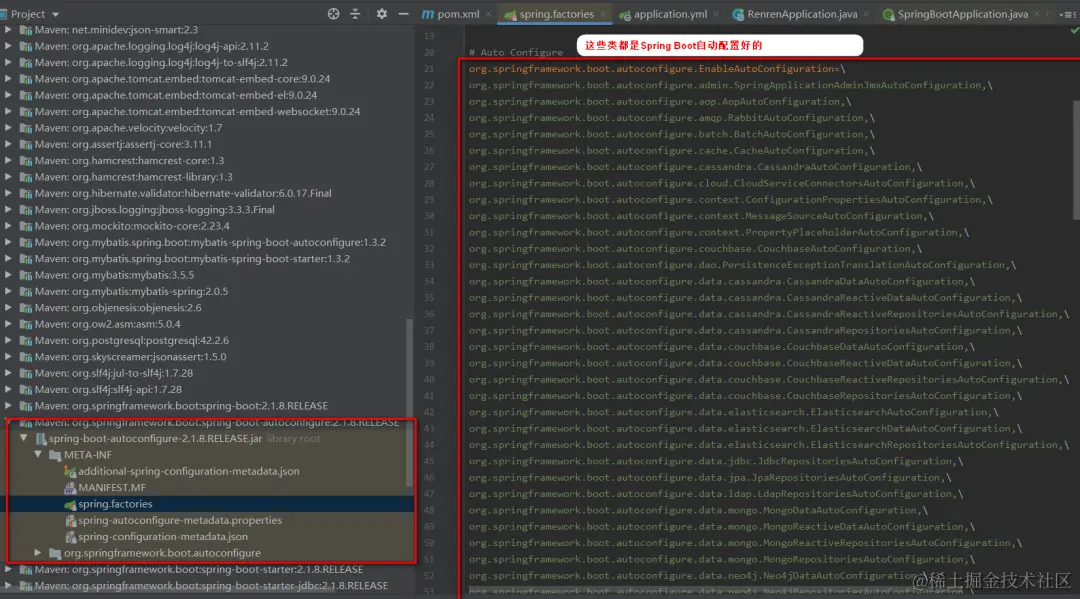Close the pom.xml tab
The height and width of the screenshot is (599, 1080).
488,14
